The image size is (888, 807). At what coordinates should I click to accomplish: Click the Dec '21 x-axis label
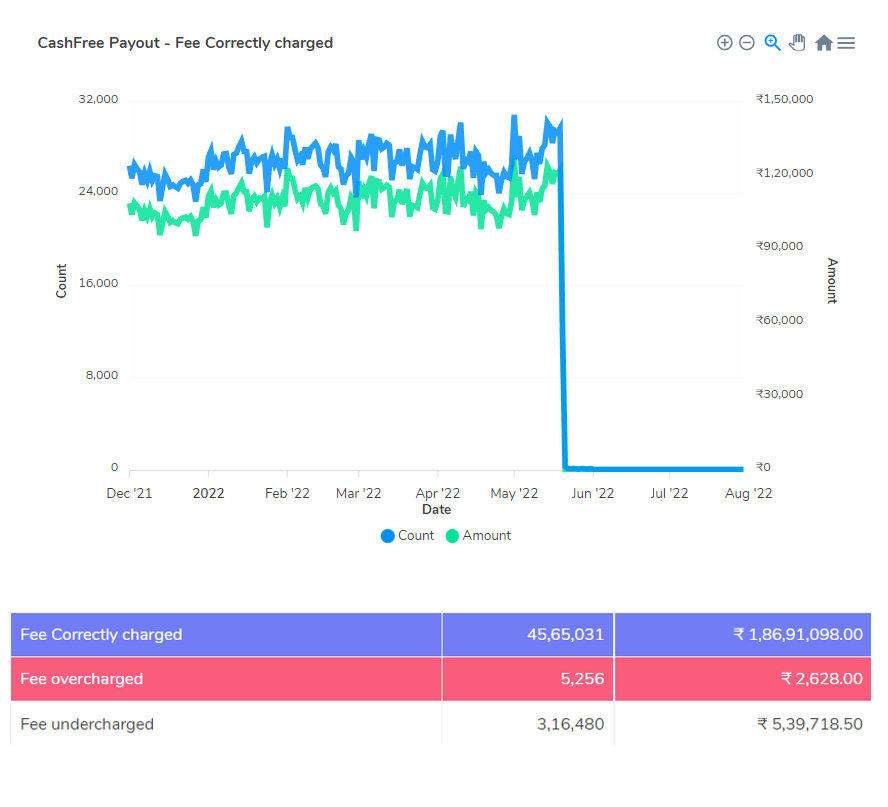coord(129,494)
